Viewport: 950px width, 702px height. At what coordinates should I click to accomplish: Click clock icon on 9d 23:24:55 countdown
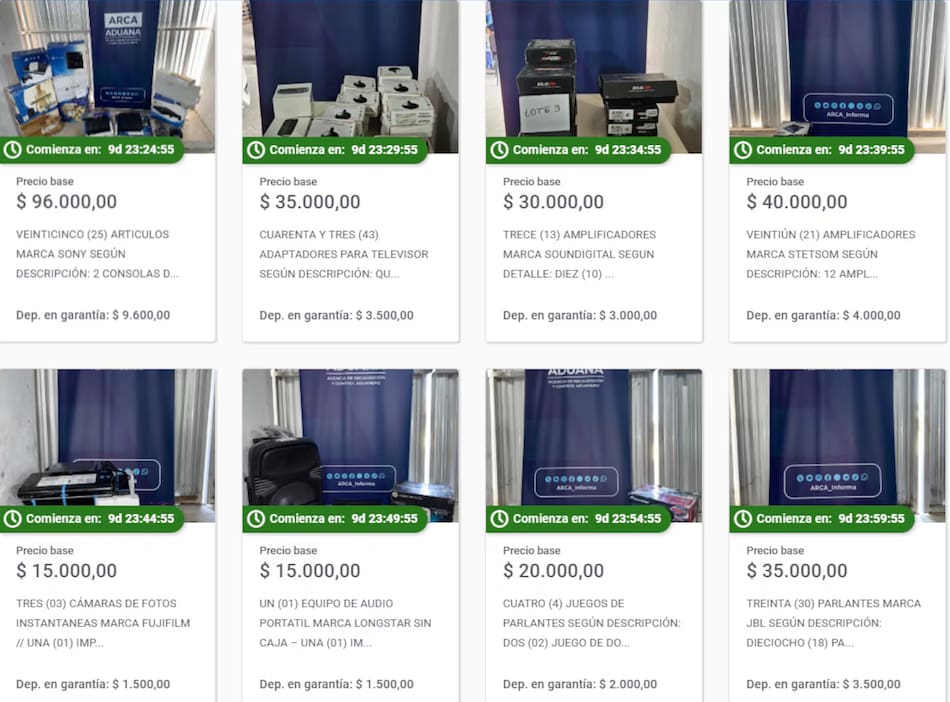tap(13, 150)
